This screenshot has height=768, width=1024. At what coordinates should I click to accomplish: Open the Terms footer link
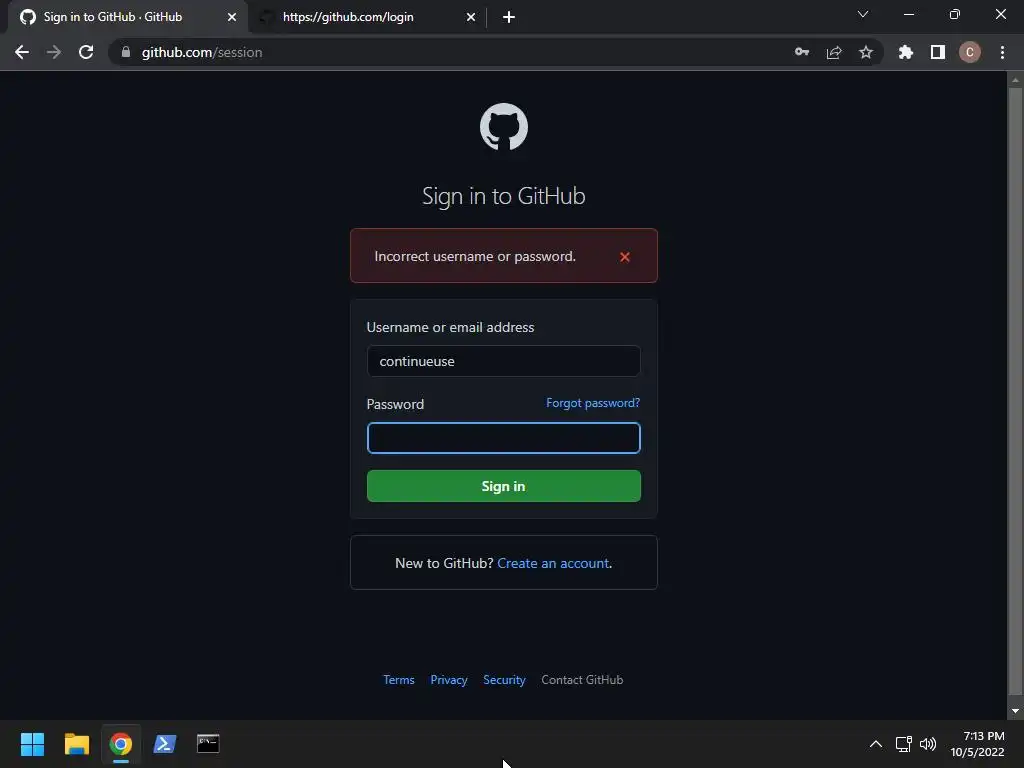pyautogui.click(x=398, y=680)
